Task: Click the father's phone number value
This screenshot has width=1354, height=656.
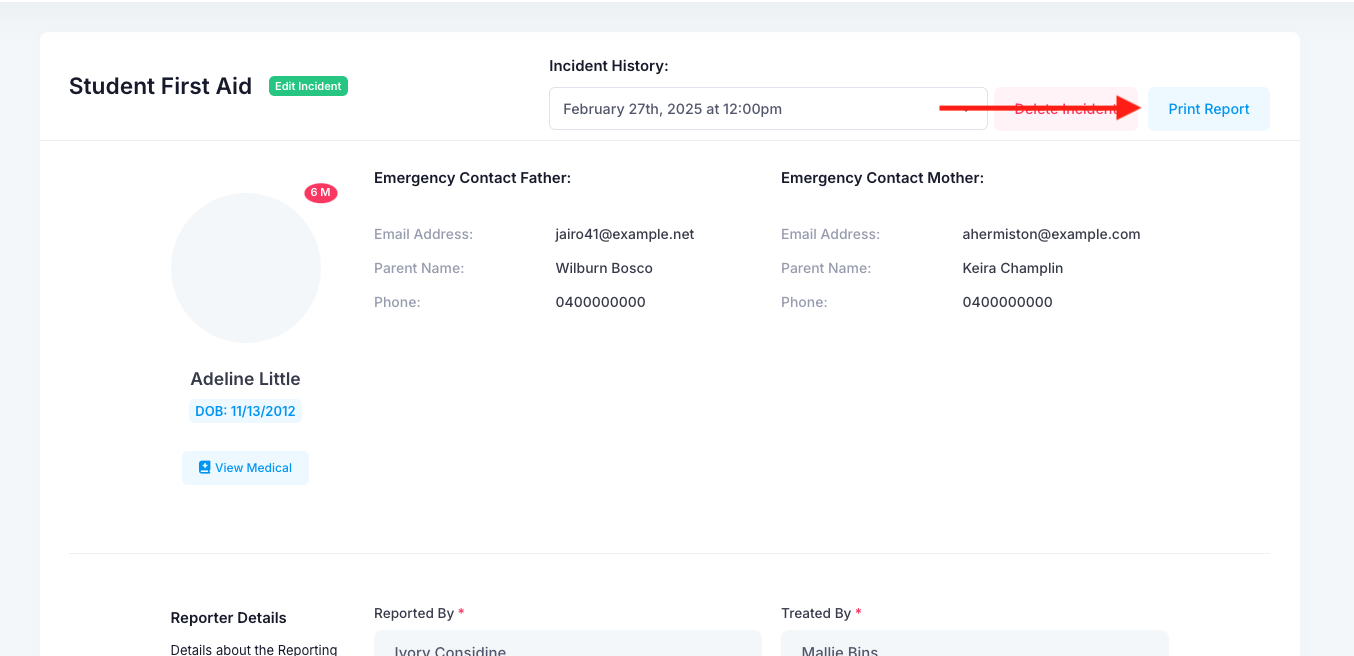Action: click(x=600, y=302)
